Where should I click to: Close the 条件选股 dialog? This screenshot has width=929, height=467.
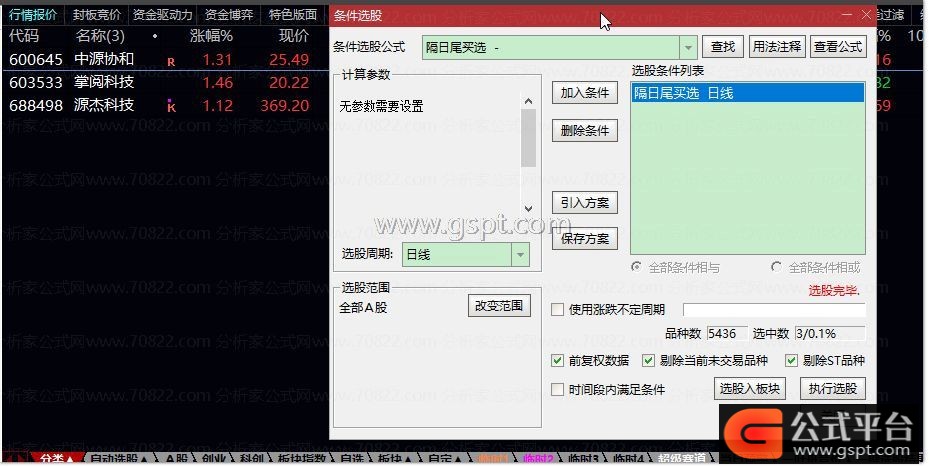[x=865, y=15]
